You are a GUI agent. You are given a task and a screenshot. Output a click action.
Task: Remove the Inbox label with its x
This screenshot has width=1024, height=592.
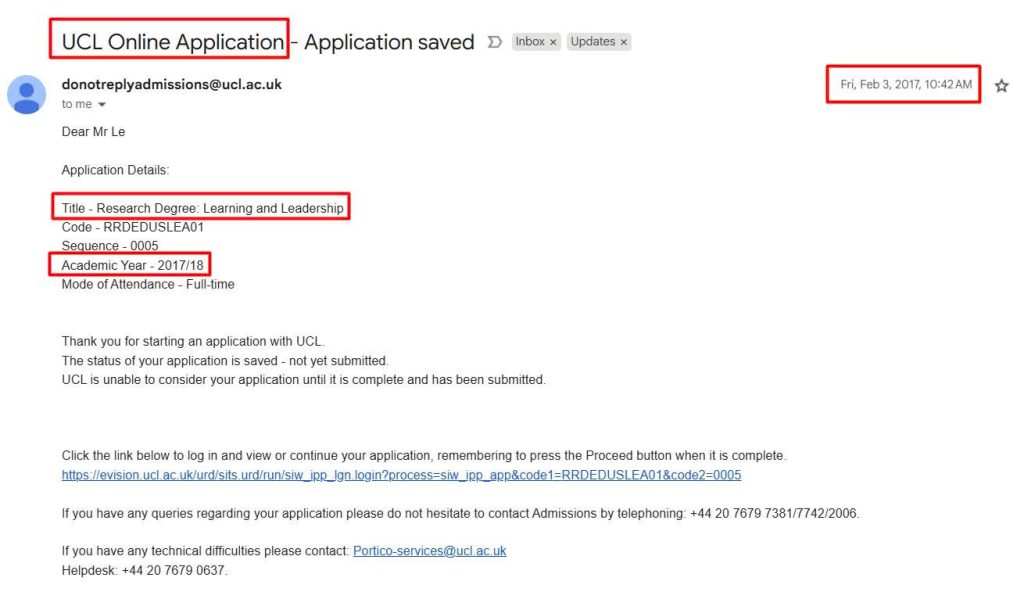[553, 42]
